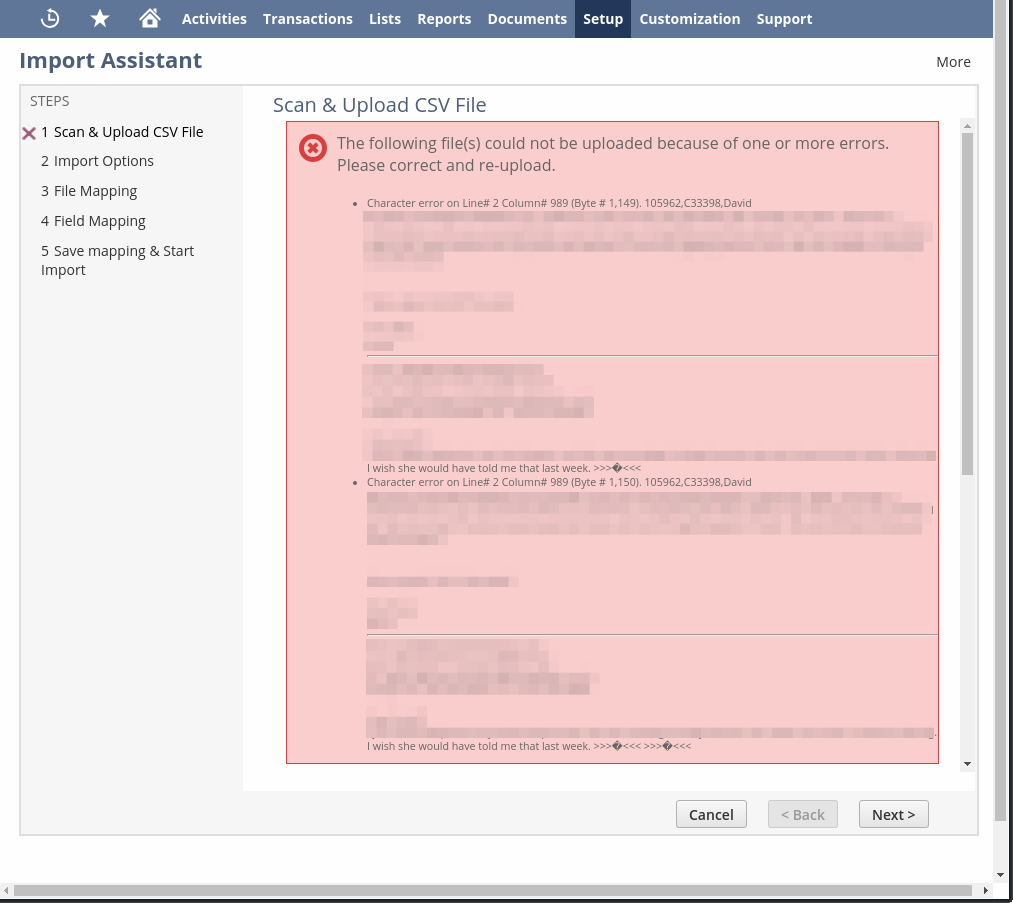This screenshot has height=903, width=1013.
Task: Open the shortcuts star icon
Action: click(x=100, y=18)
